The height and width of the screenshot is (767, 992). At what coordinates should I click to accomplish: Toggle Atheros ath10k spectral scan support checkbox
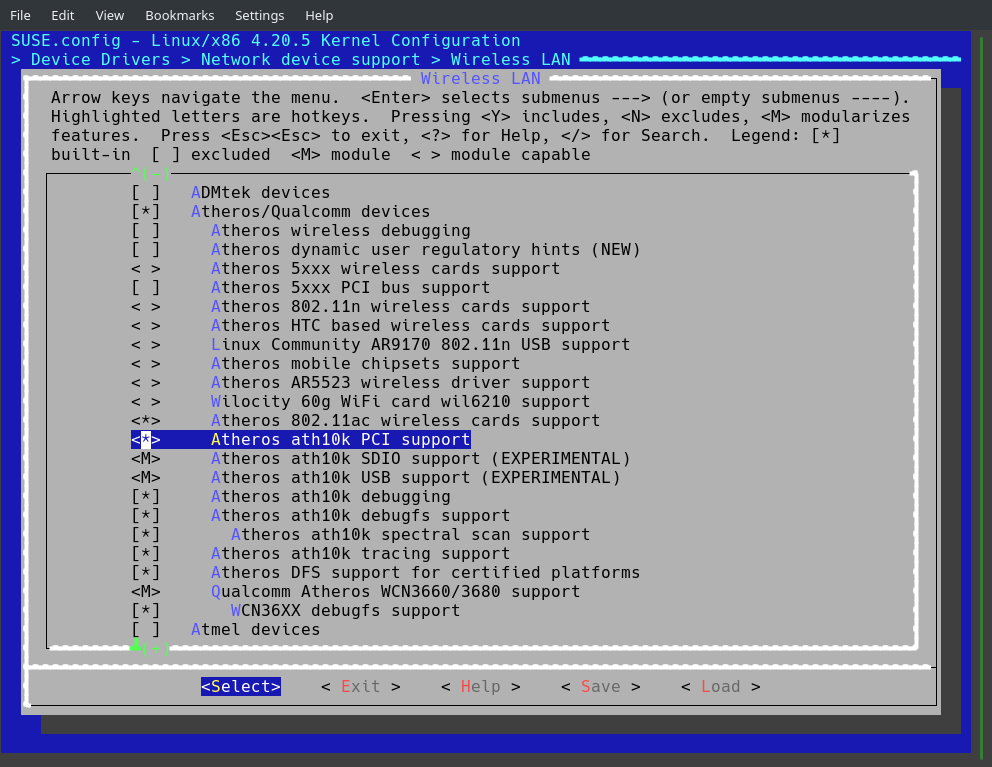tap(146, 534)
